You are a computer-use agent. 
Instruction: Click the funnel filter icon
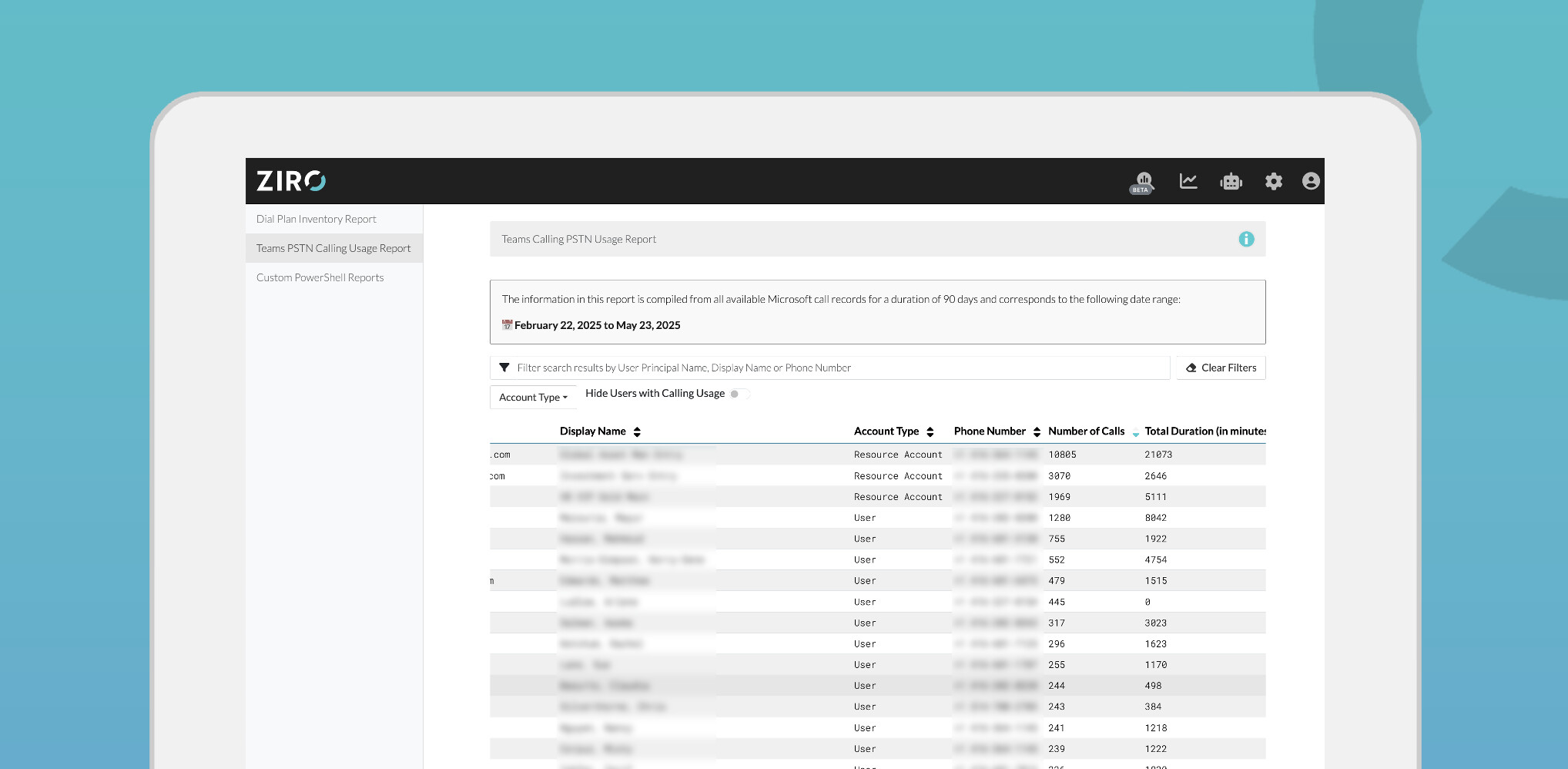[504, 368]
